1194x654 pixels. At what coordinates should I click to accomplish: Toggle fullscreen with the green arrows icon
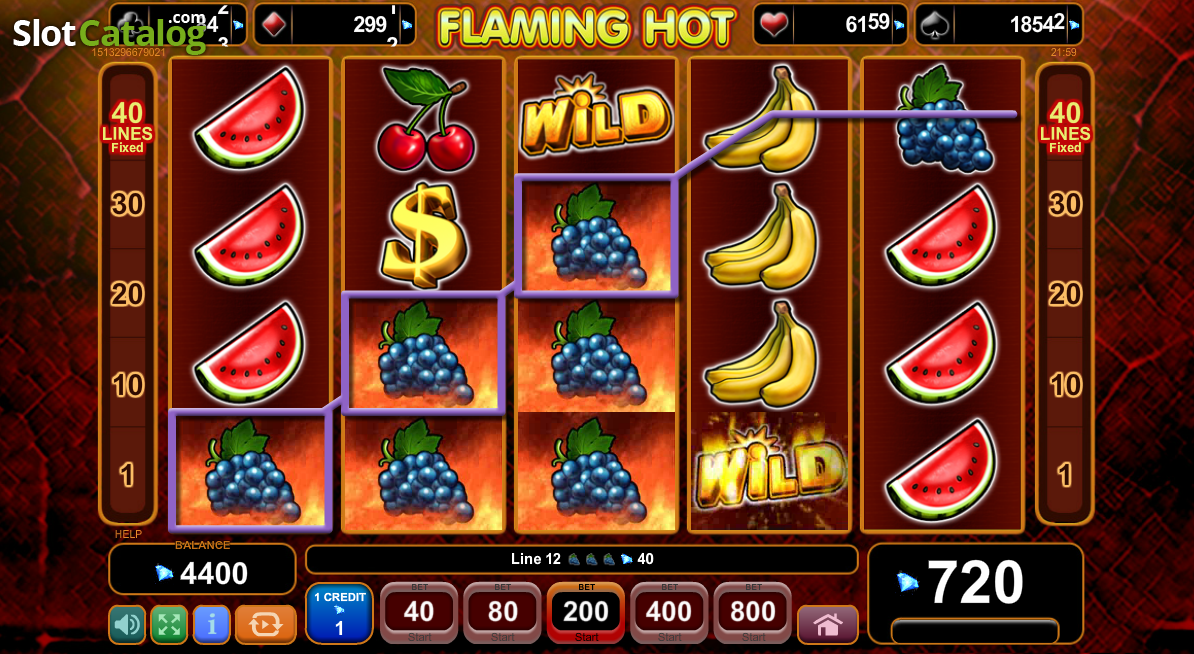169,625
